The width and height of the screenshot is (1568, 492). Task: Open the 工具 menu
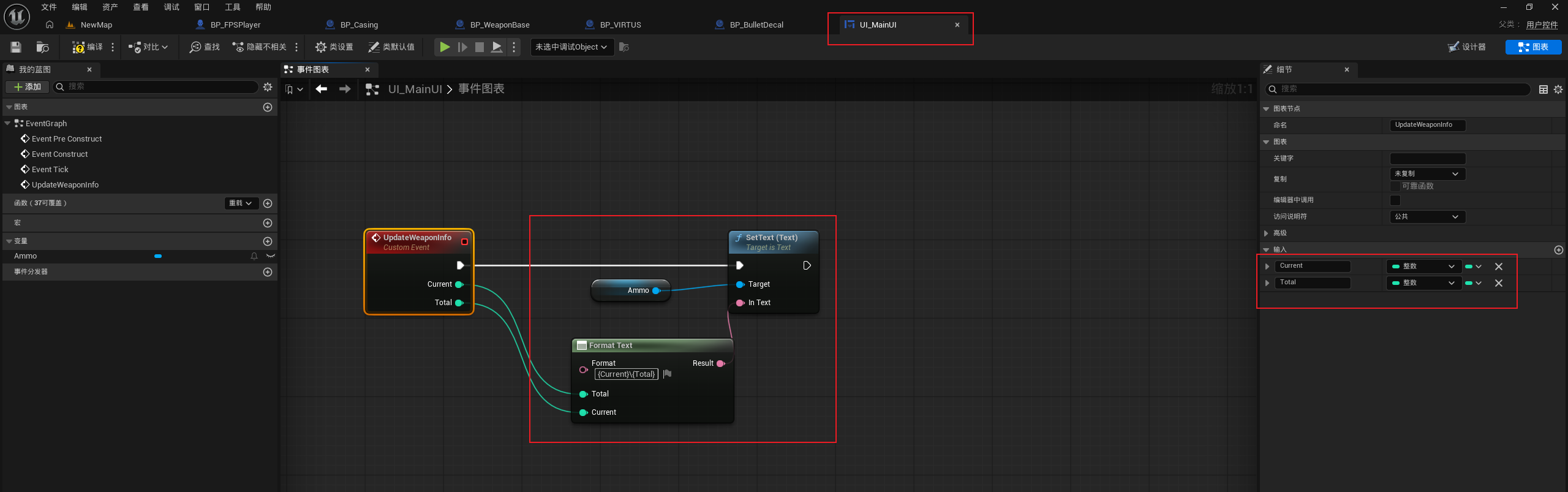click(x=233, y=7)
